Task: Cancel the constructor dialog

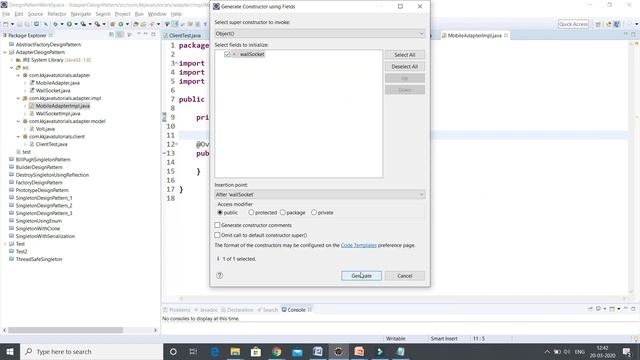Action: 405,276
